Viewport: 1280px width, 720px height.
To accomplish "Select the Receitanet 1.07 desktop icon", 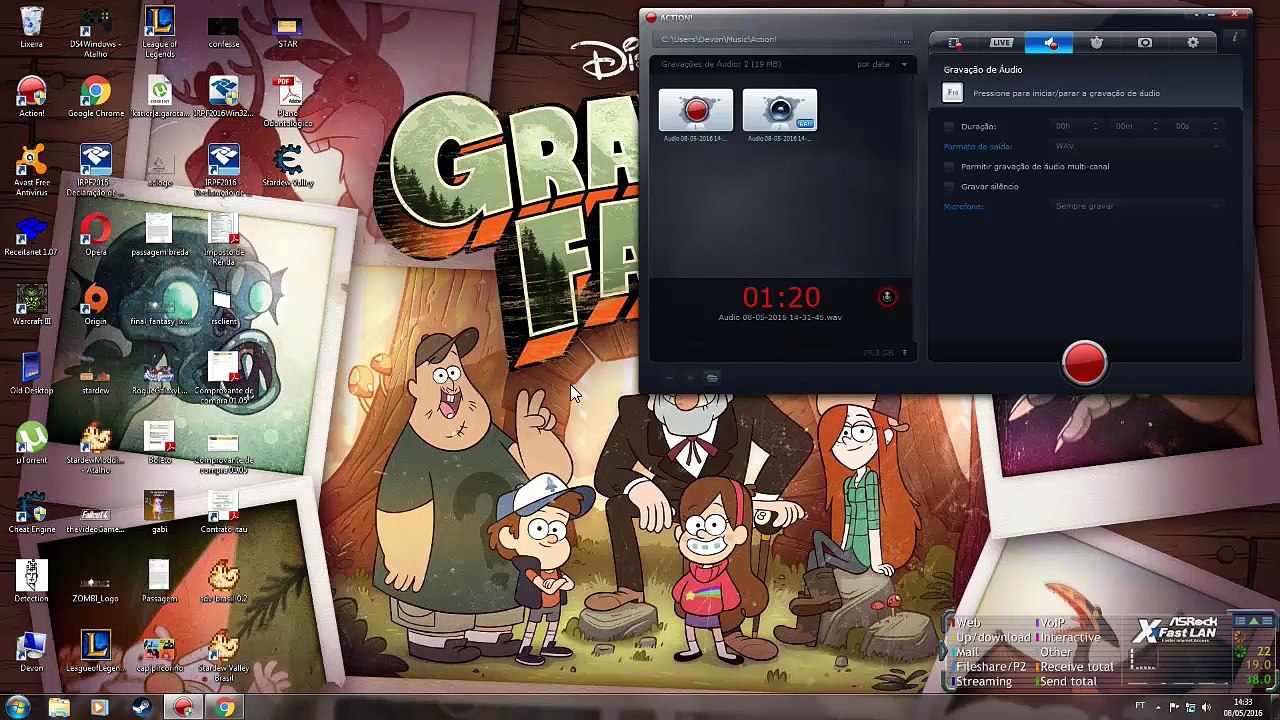I will (x=31, y=236).
